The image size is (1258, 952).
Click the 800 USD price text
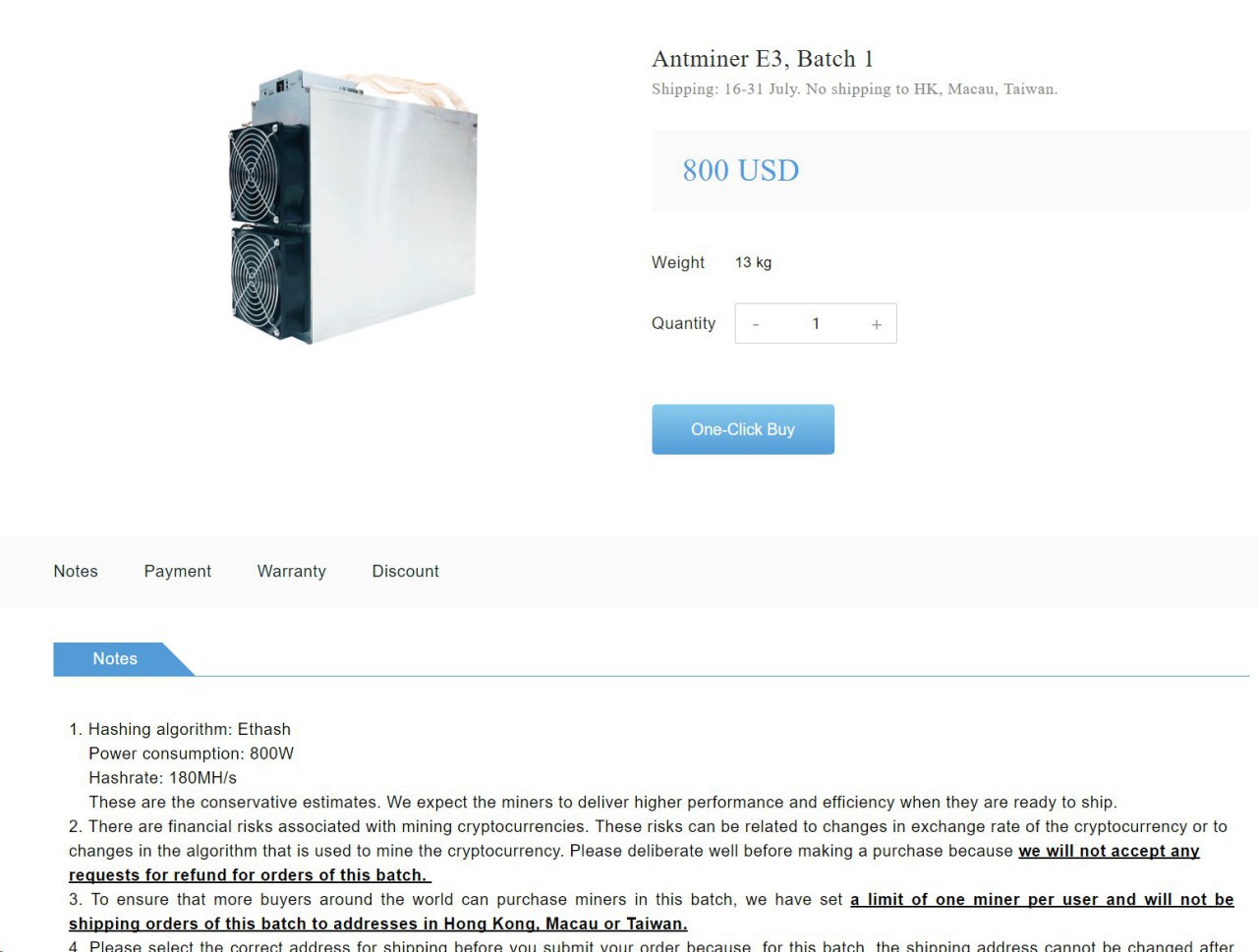click(741, 170)
